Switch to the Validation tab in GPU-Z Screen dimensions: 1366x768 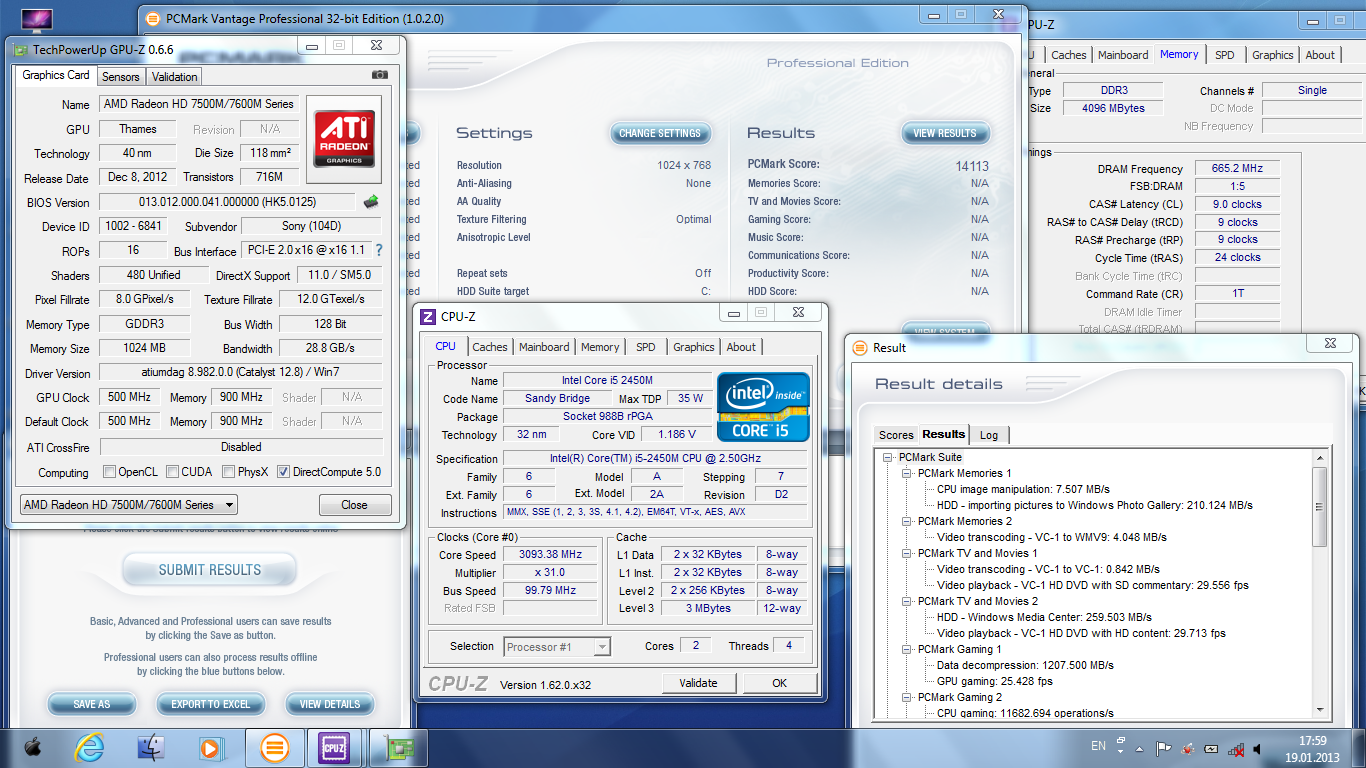175,76
